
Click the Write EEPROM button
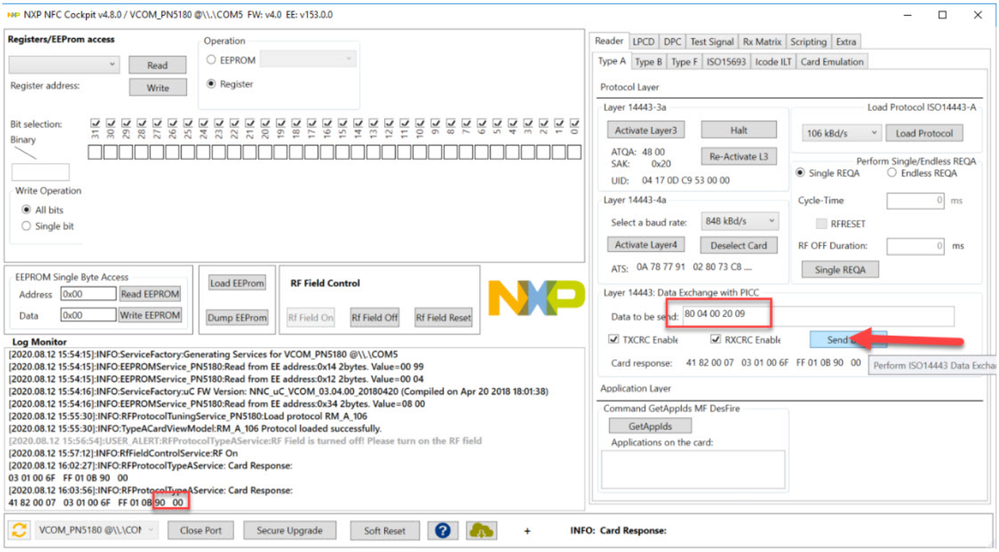(x=150, y=315)
